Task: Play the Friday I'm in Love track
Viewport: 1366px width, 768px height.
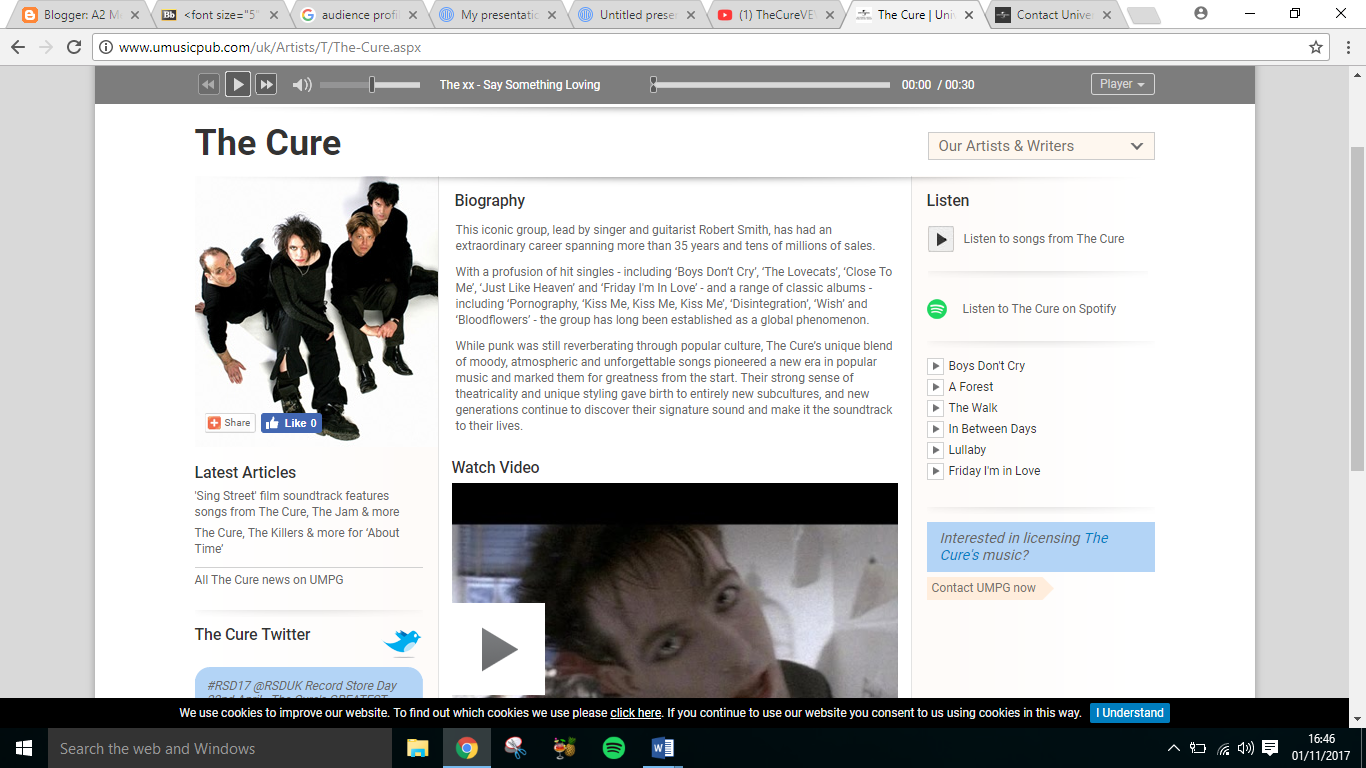Action: point(935,471)
